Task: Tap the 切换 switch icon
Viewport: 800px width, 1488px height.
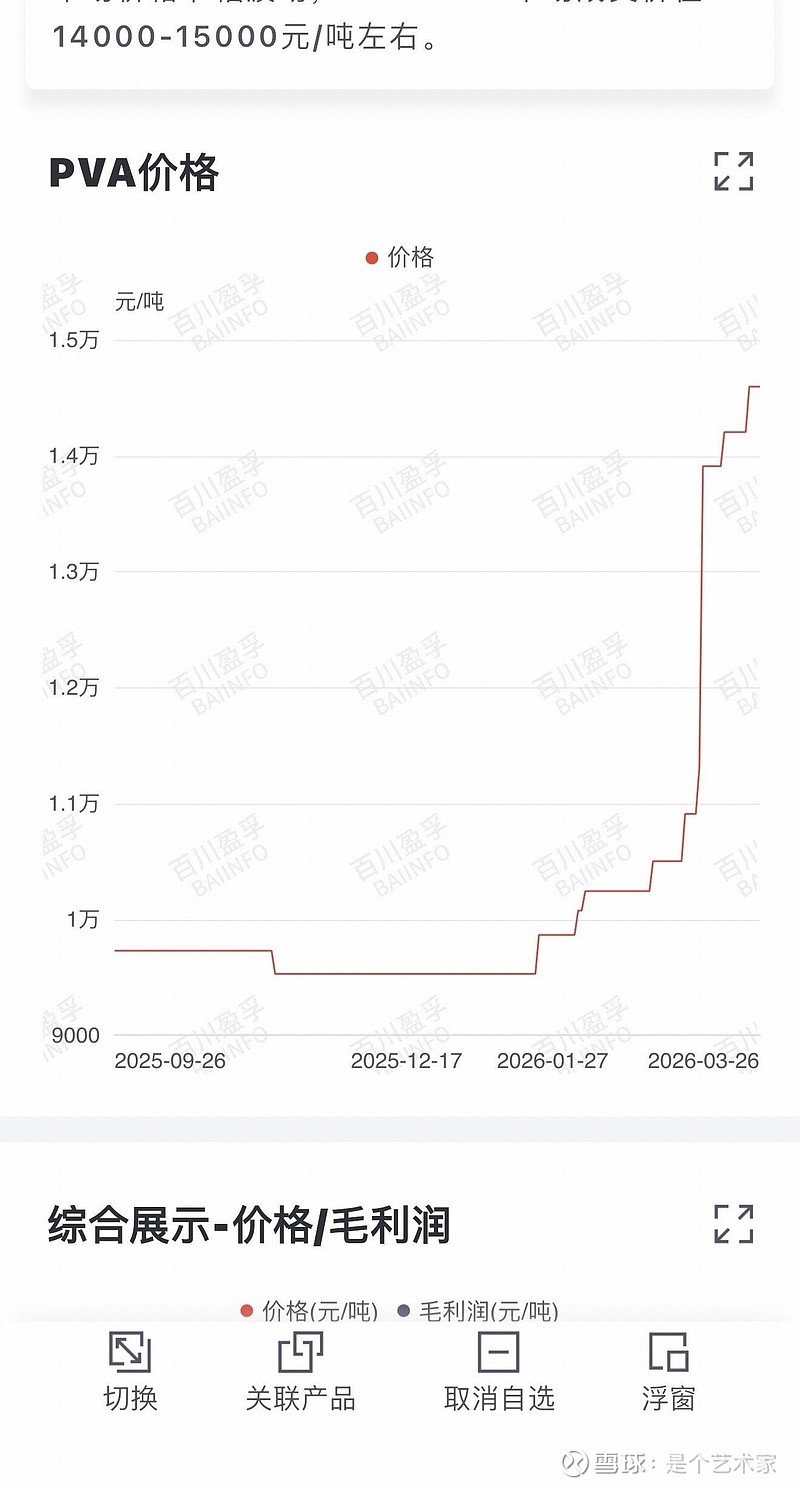Action: (130, 1353)
